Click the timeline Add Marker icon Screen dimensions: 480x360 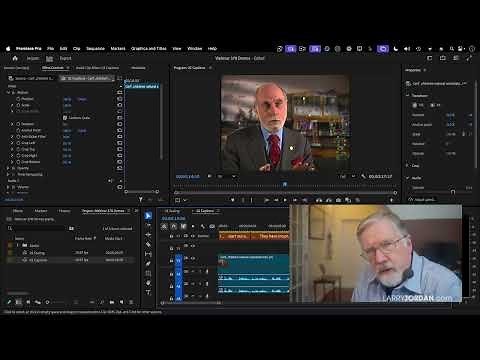193,227
